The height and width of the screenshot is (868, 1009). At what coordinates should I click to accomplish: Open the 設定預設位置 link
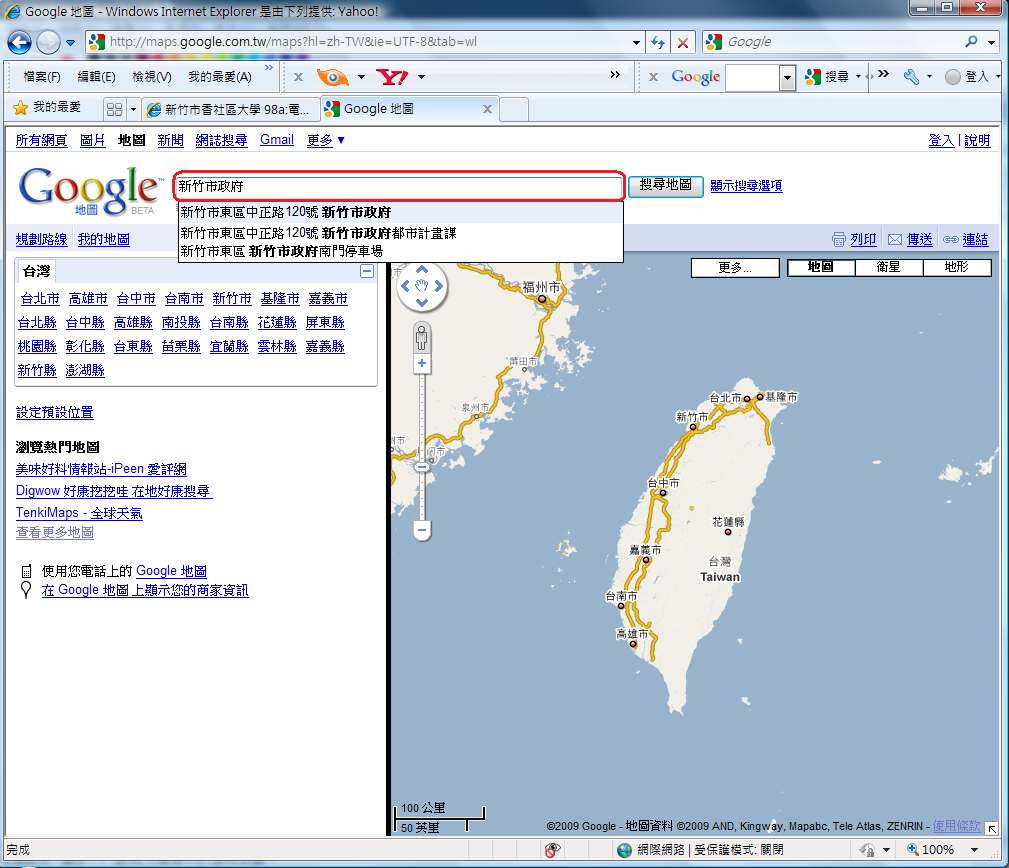(x=55, y=412)
